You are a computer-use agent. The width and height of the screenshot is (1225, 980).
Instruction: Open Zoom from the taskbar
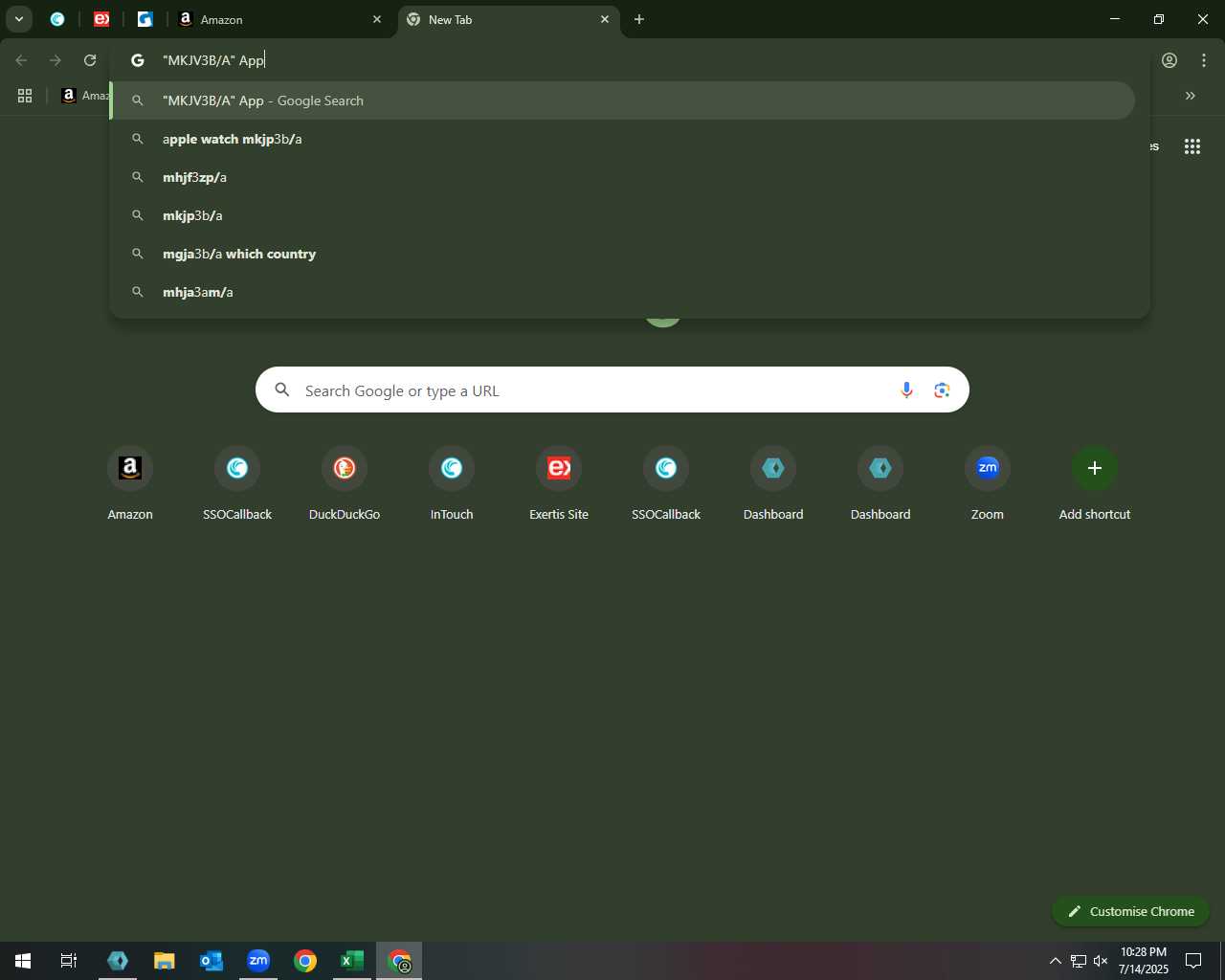click(258, 961)
